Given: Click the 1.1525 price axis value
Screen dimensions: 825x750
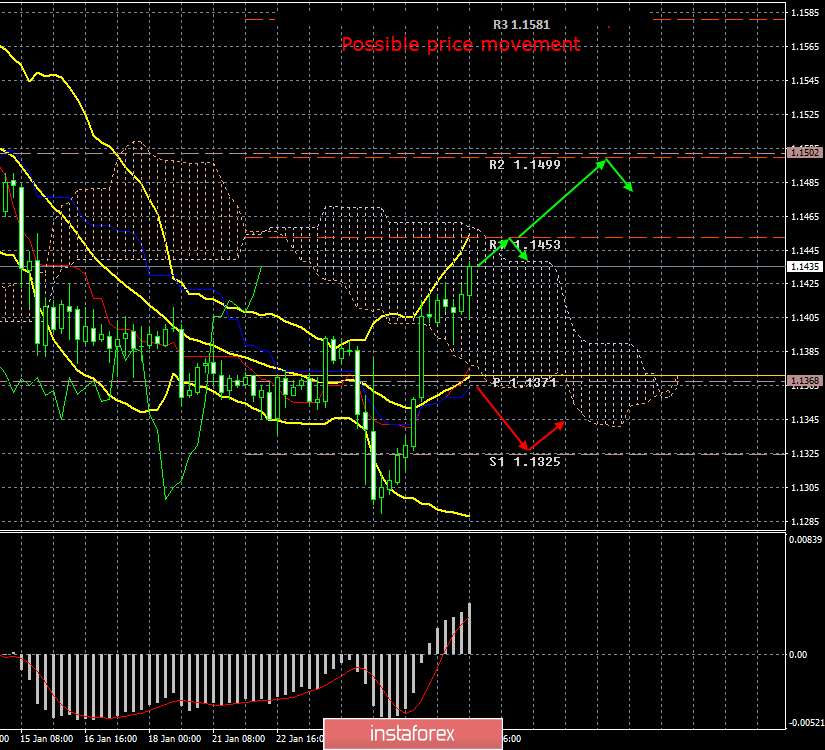Looking at the screenshot, I should [x=805, y=115].
